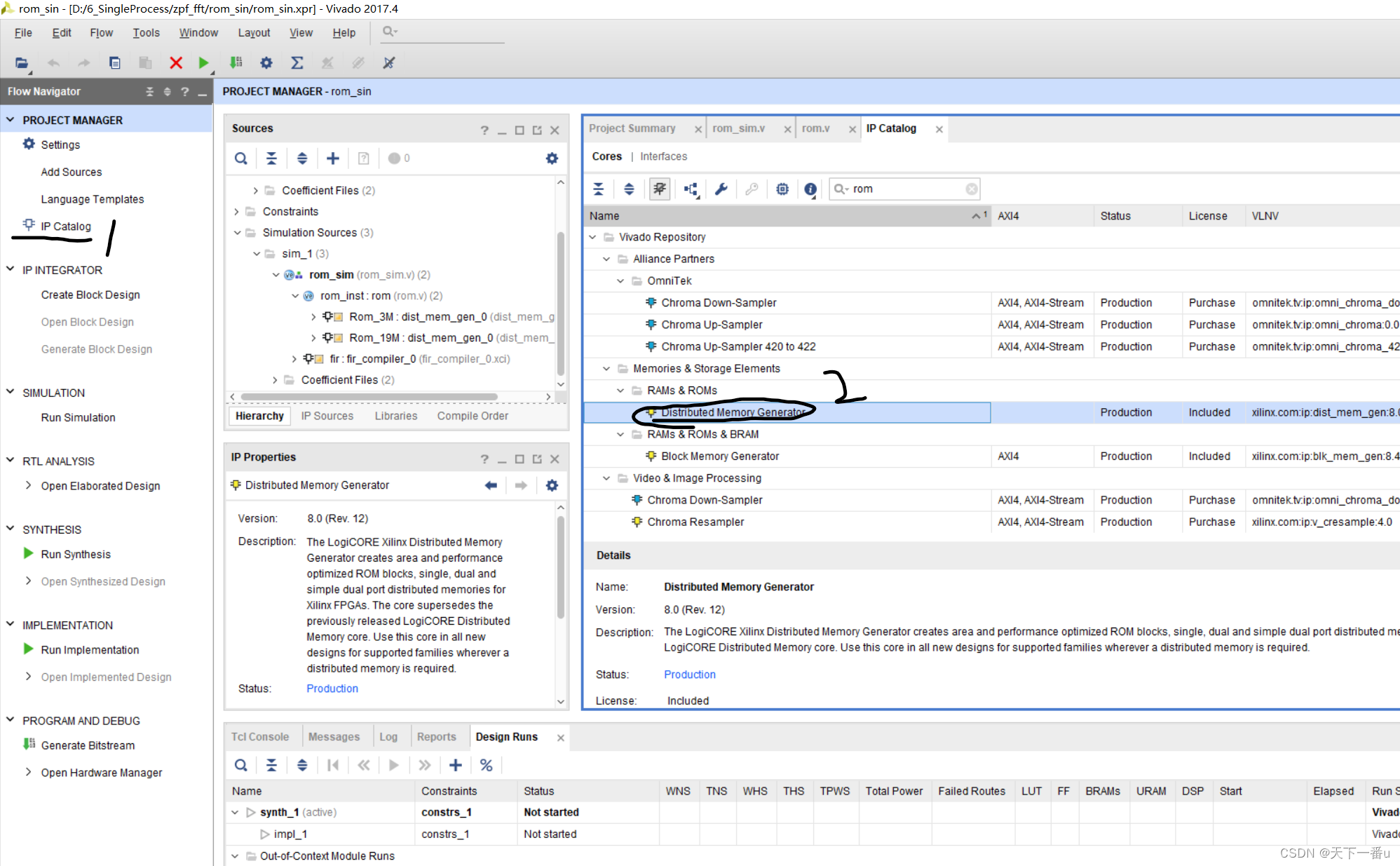
Task: Toggle Group by taxonomy button in IP Catalog
Action: (691, 189)
